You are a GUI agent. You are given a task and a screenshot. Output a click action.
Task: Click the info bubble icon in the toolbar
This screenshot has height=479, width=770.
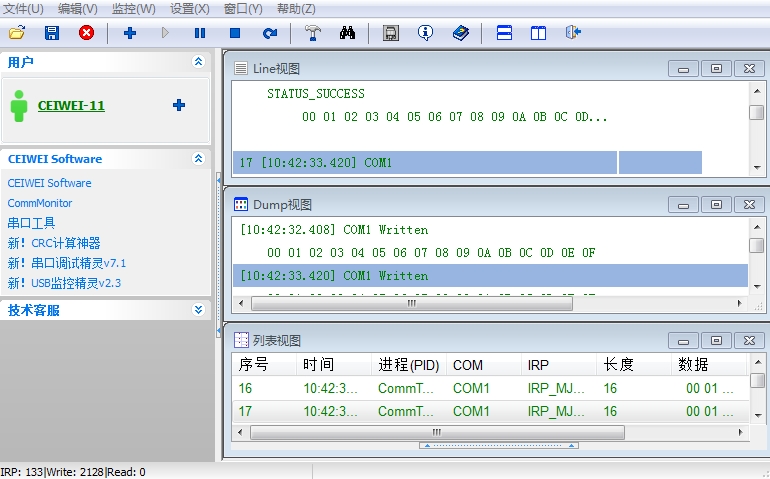point(425,33)
